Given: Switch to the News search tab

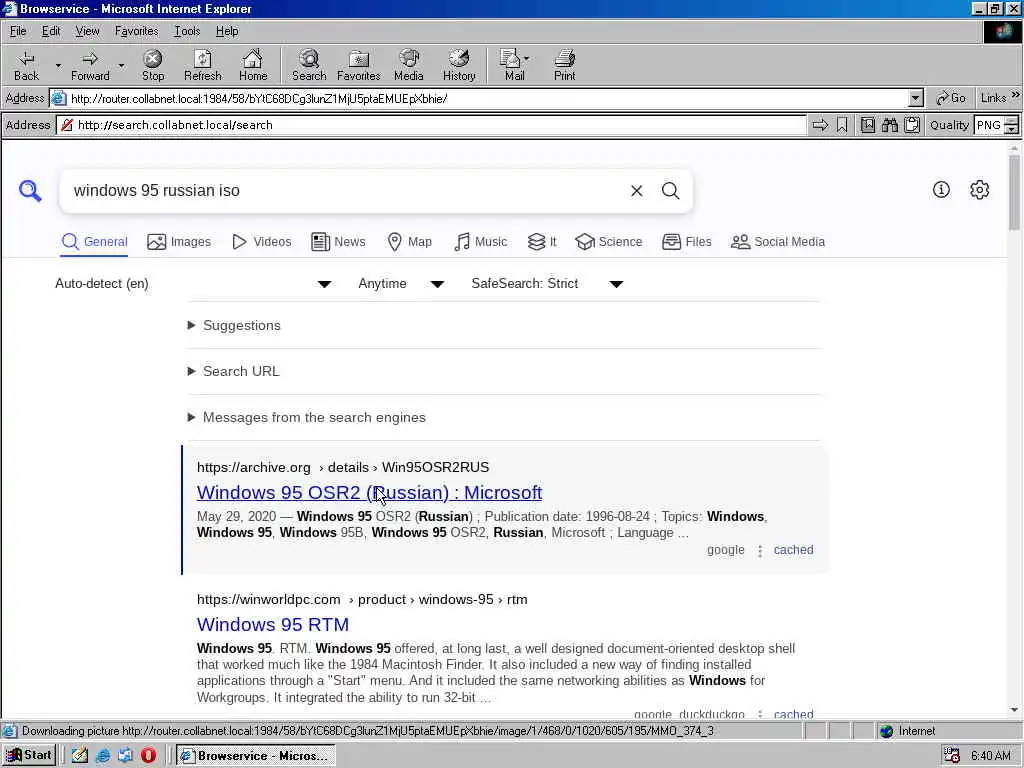Looking at the screenshot, I should pos(338,242).
